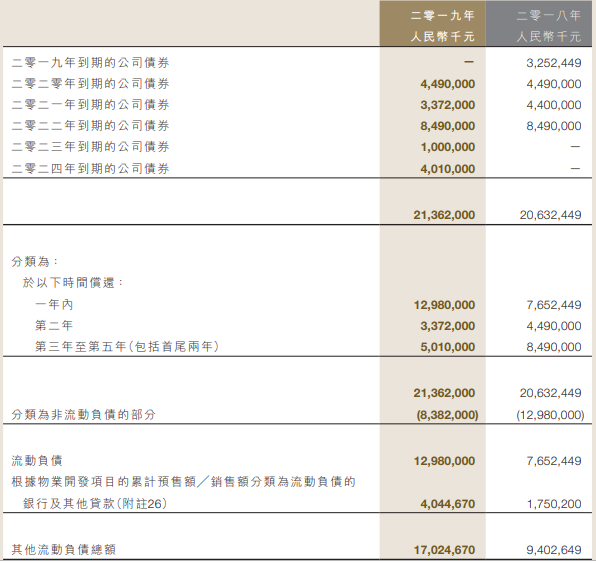Click the subheading 於以下時間償還:
This screenshot has width=596, height=563.
73,282
